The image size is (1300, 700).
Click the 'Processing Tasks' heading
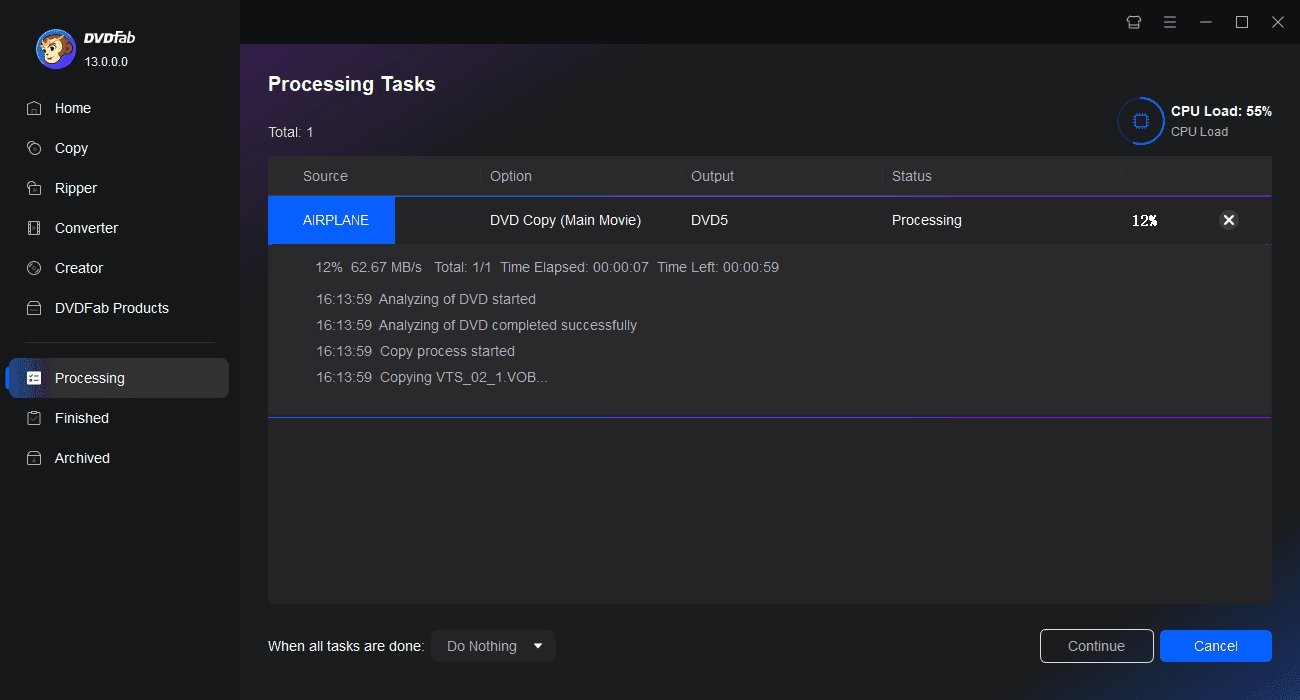point(352,84)
